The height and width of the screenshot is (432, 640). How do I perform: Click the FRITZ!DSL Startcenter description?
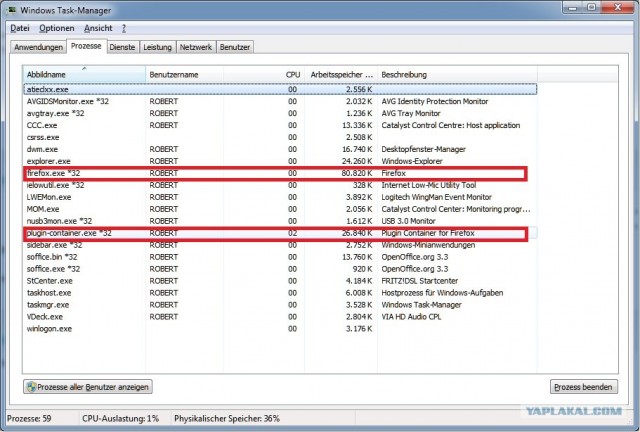(x=420, y=281)
